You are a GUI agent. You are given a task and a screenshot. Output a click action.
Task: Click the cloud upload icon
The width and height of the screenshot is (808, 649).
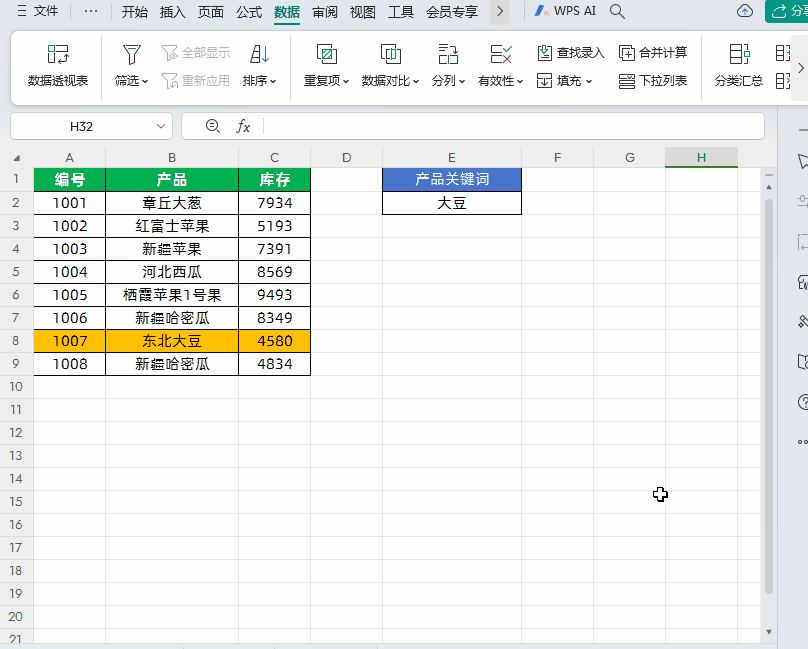tap(745, 11)
